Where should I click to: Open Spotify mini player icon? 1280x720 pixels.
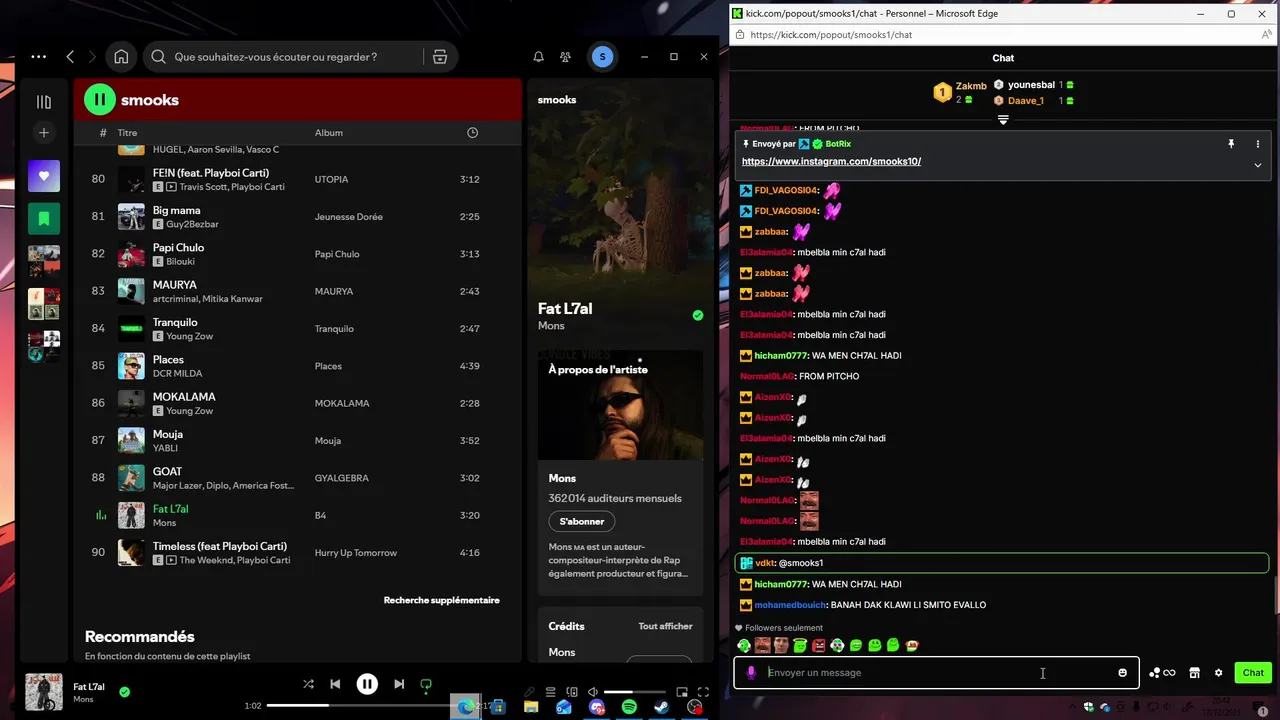tap(682, 692)
